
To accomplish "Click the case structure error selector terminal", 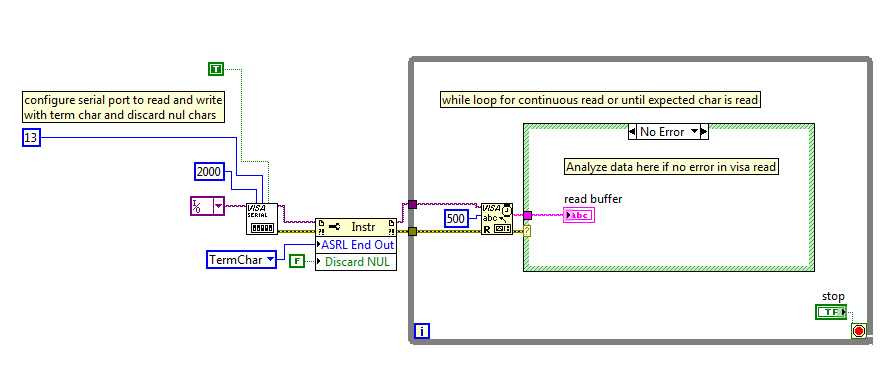I will point(527,231).
